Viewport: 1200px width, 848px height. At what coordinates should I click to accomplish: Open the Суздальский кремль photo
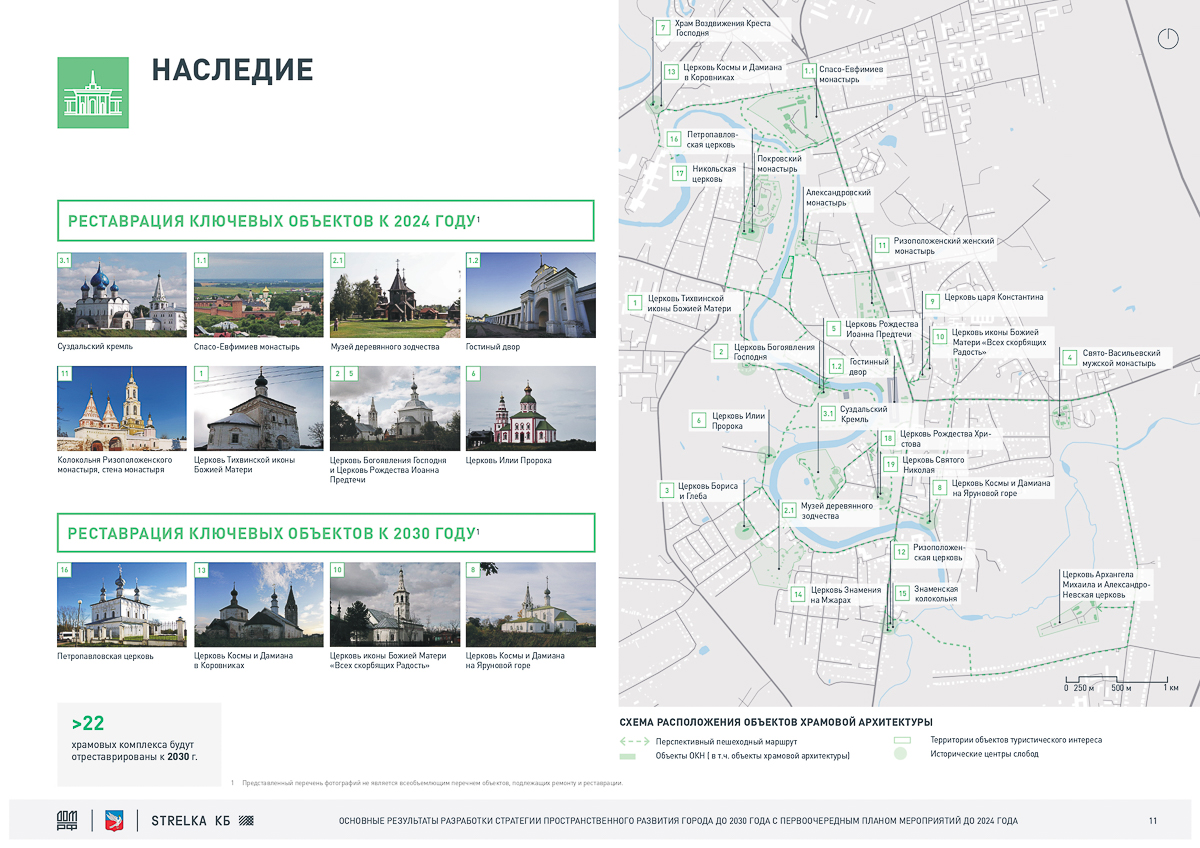122,294
